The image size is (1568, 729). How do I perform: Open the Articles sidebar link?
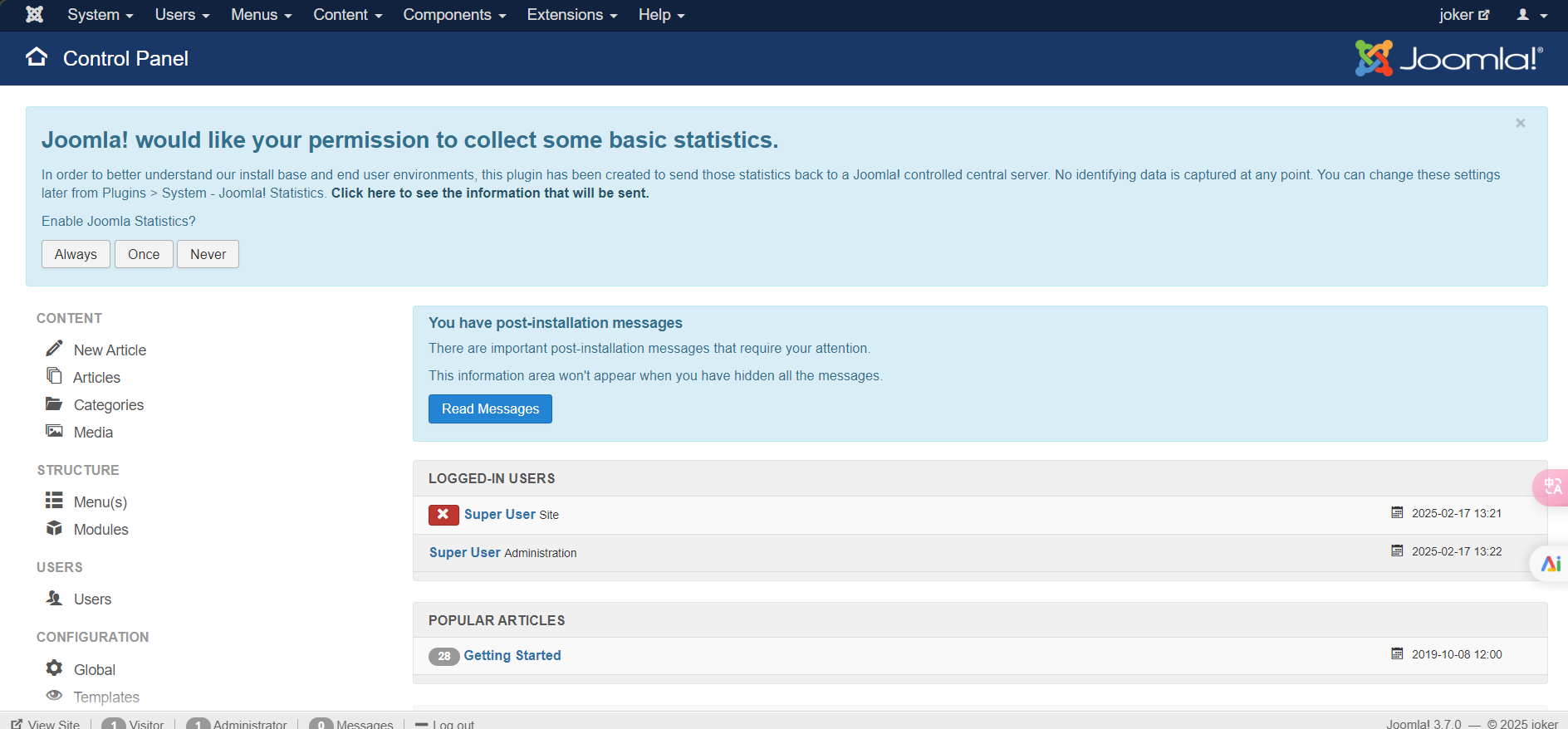pyautogui.click(x=96, y=378)
